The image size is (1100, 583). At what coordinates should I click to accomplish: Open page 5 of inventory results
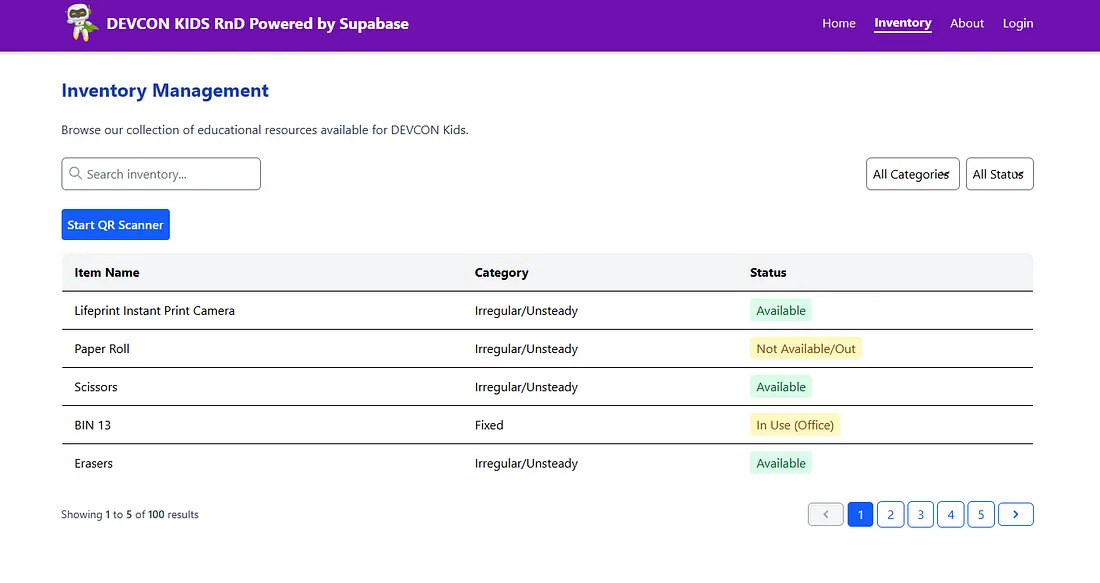pyautogui.click(x=981, y=514)
